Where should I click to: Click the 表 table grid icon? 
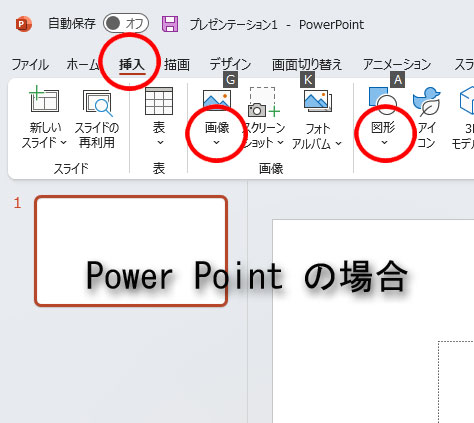(159, 101)
